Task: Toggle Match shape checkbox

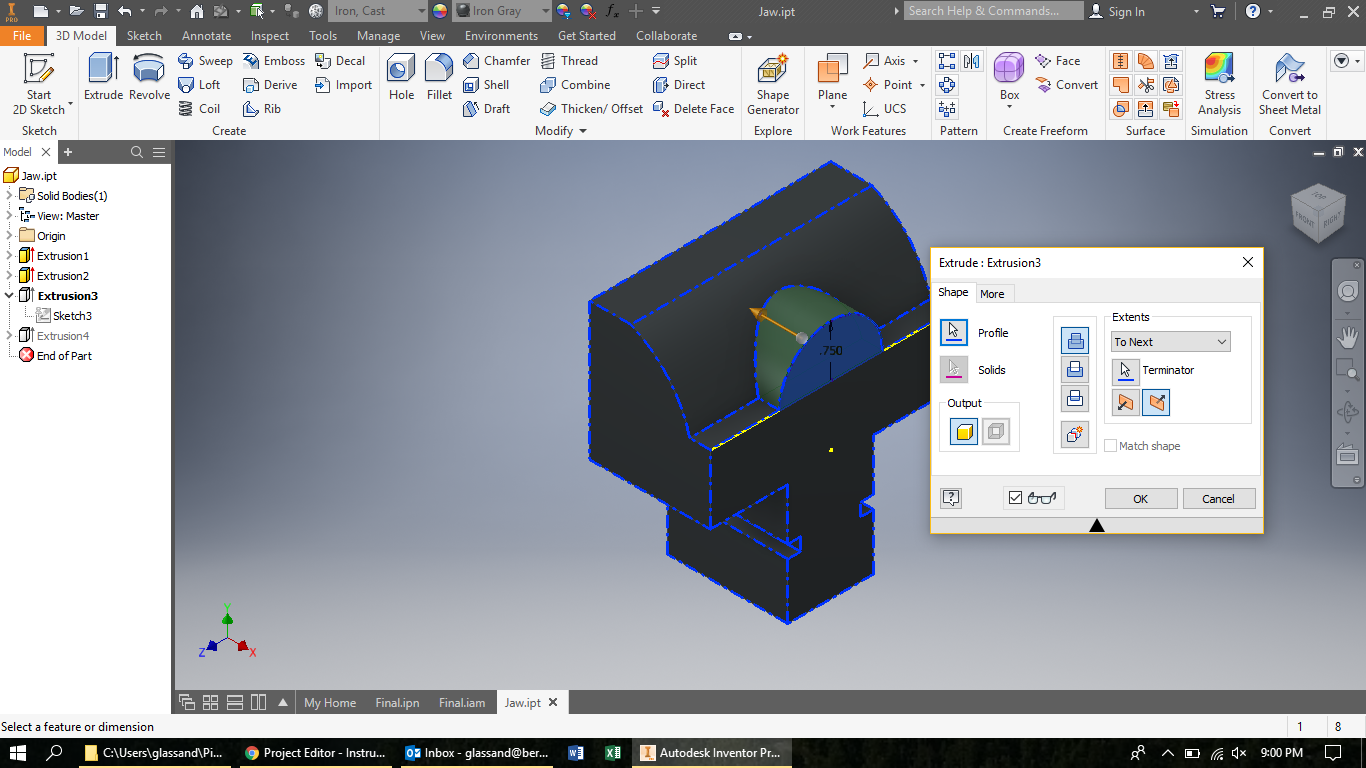Action: (x=1110, y=446)
